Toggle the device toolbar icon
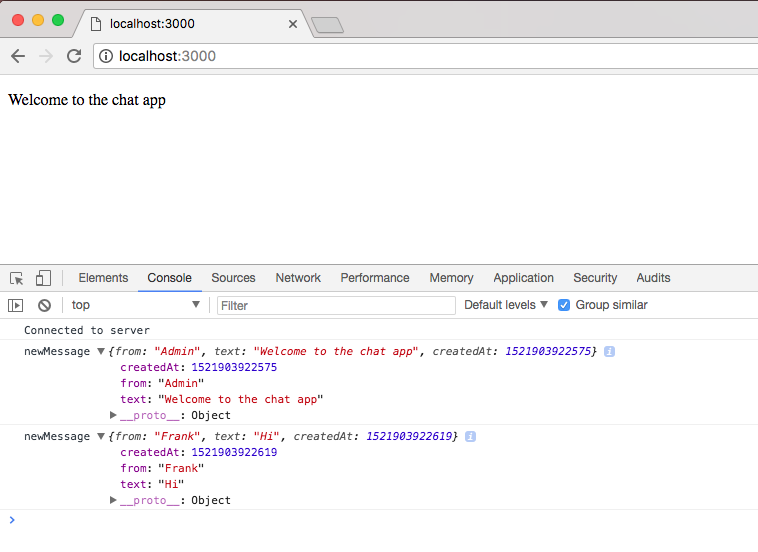The width and height of the screenshot is (758, 552). (43, 278)
